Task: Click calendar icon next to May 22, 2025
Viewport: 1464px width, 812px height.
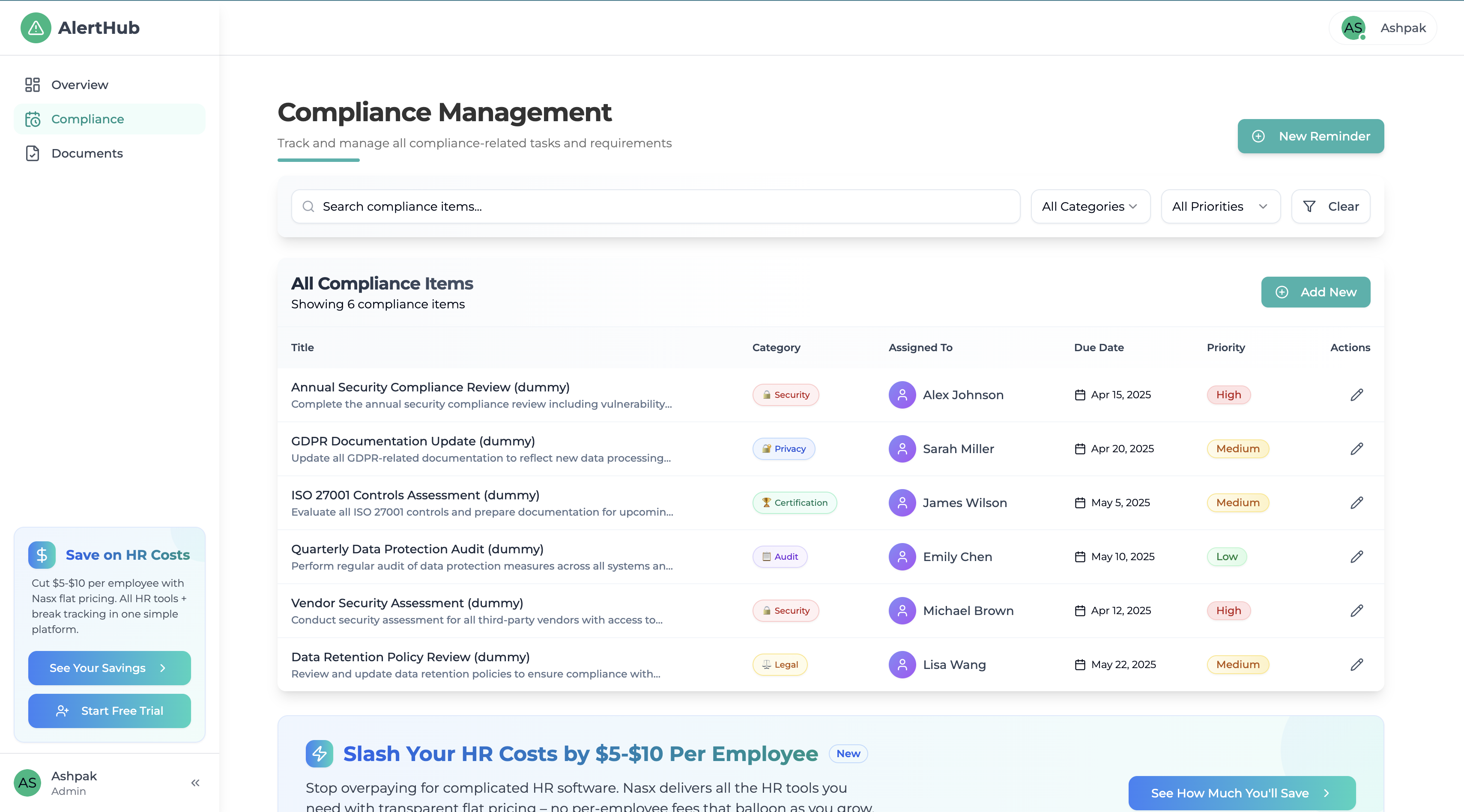Action: [1080, 665]
